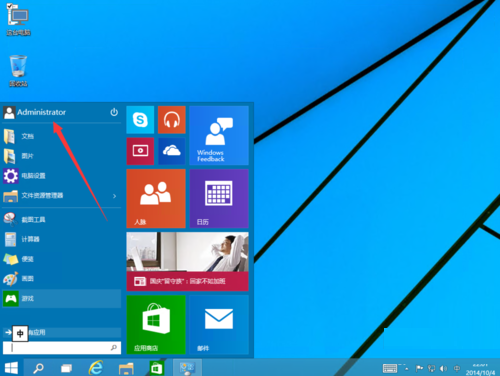This screenshot has width=500, height=376.
Task: Open network tray icon
Action: click(x=432, y=368)
